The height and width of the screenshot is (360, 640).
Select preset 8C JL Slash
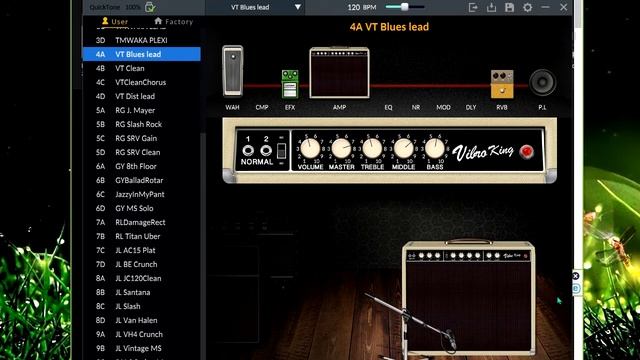click(142, 306)
